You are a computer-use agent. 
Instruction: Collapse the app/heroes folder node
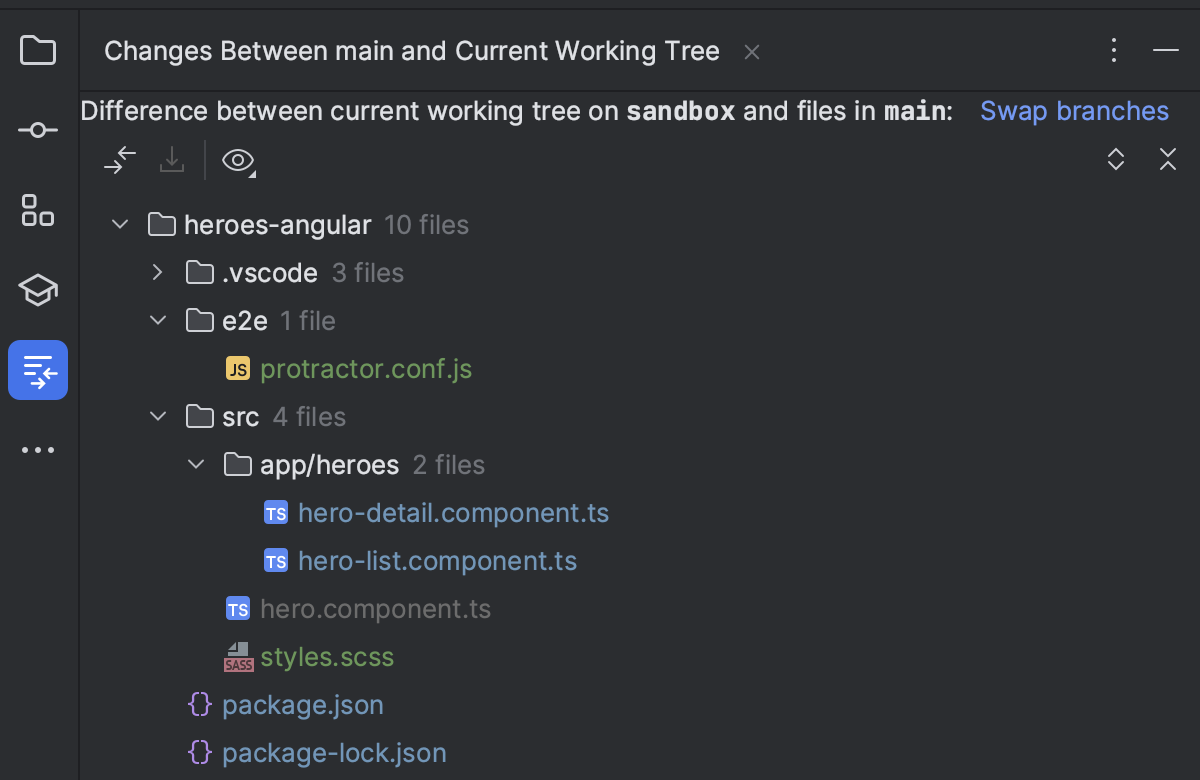[x=195, y=464]
